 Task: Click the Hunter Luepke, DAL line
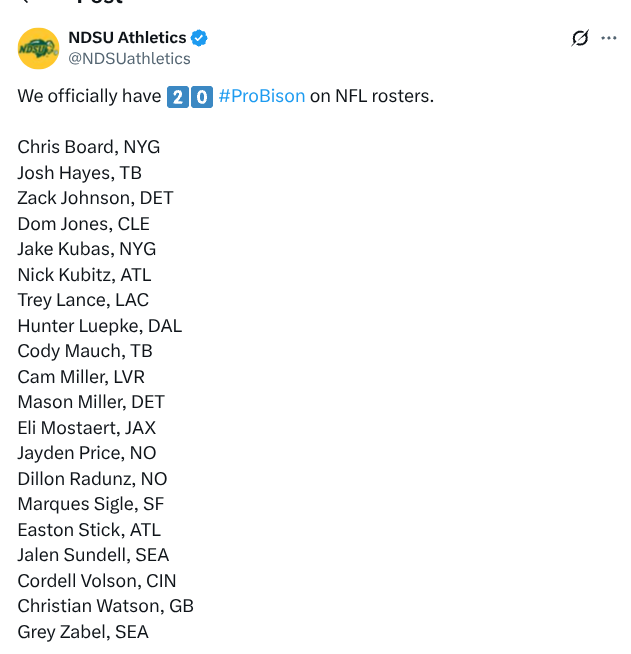100,326
